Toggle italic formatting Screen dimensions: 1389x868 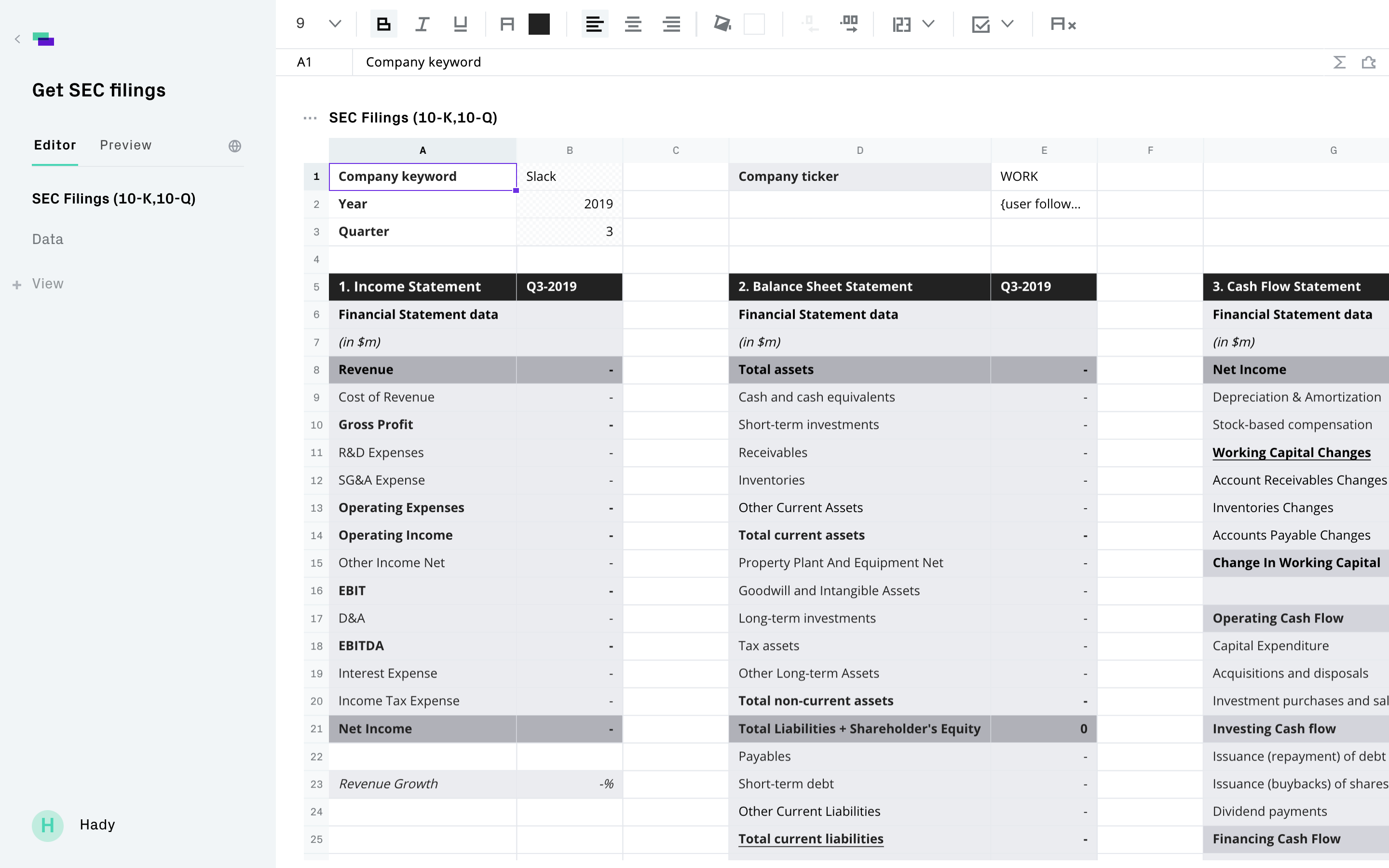pos(422,24)
